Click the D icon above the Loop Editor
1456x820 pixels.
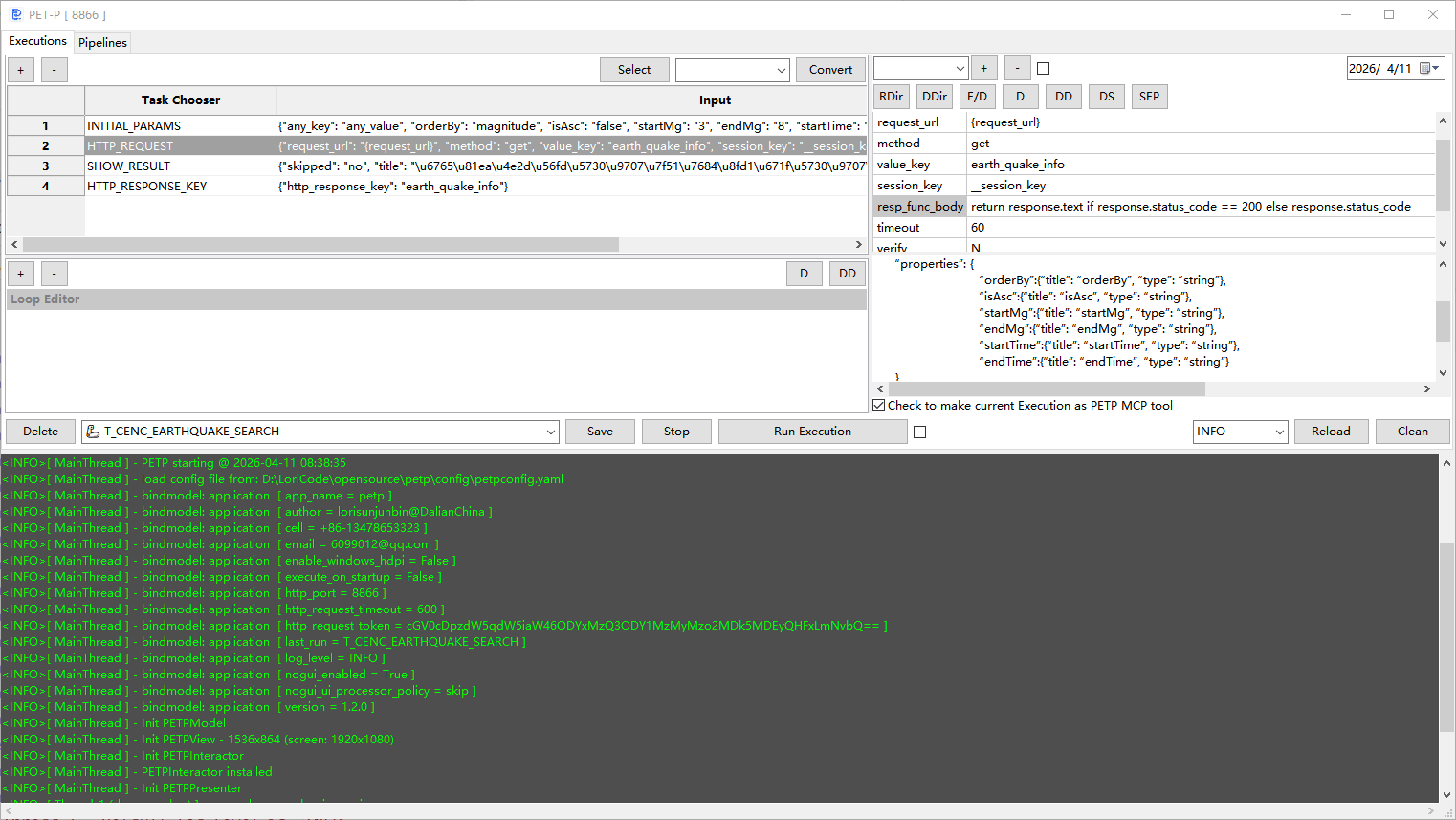click(x=805, y=273)
